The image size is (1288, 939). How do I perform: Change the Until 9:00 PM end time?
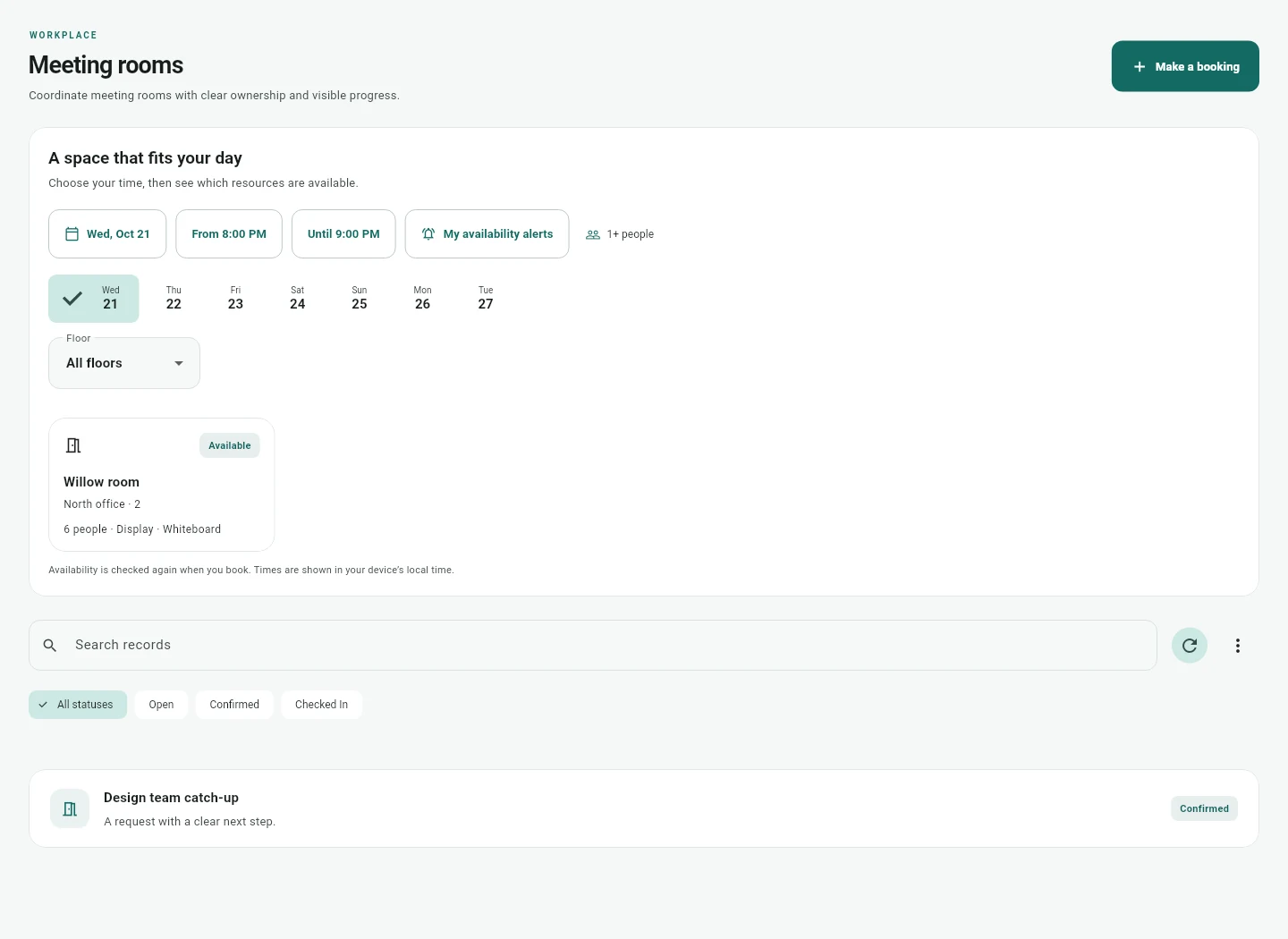pos(343,234)
